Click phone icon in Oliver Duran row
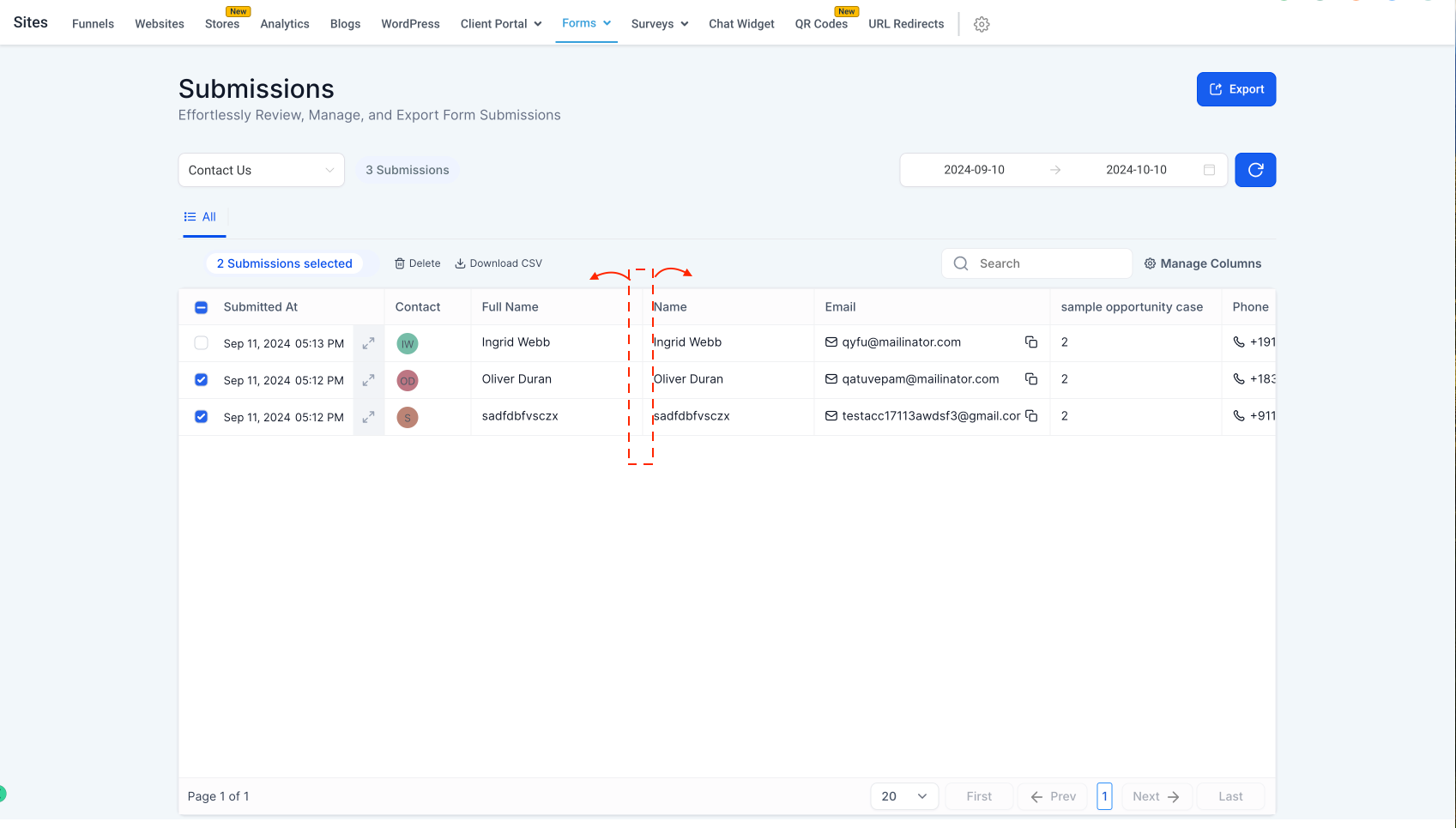Image resolution: width=1456 pixels, height=828 pixels. pyautogui.click(x=1239, y=378)
